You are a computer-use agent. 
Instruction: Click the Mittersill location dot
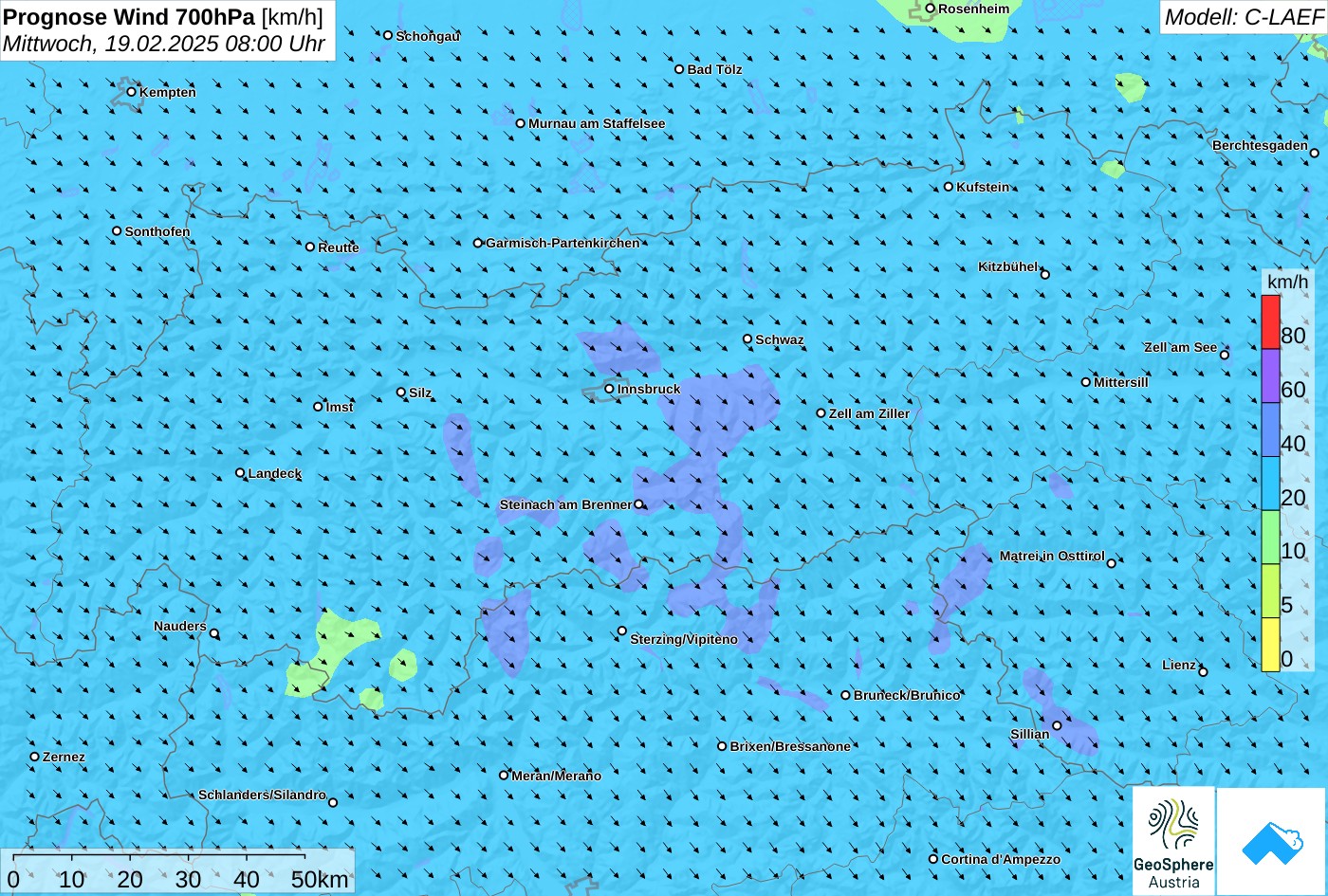point(1086,382)
